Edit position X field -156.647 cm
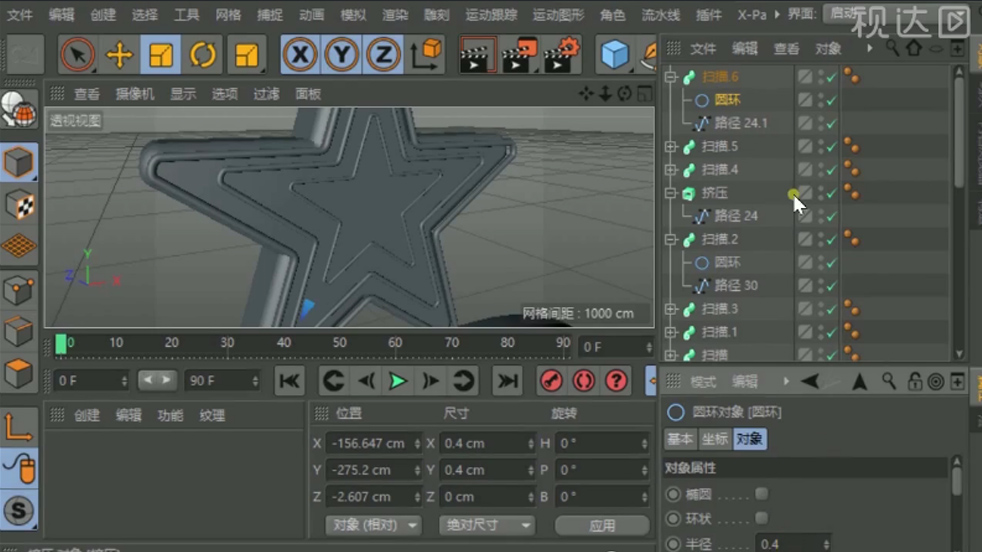Screen dimensions: 982x552 pyautogui.click(x=373, y=443)
